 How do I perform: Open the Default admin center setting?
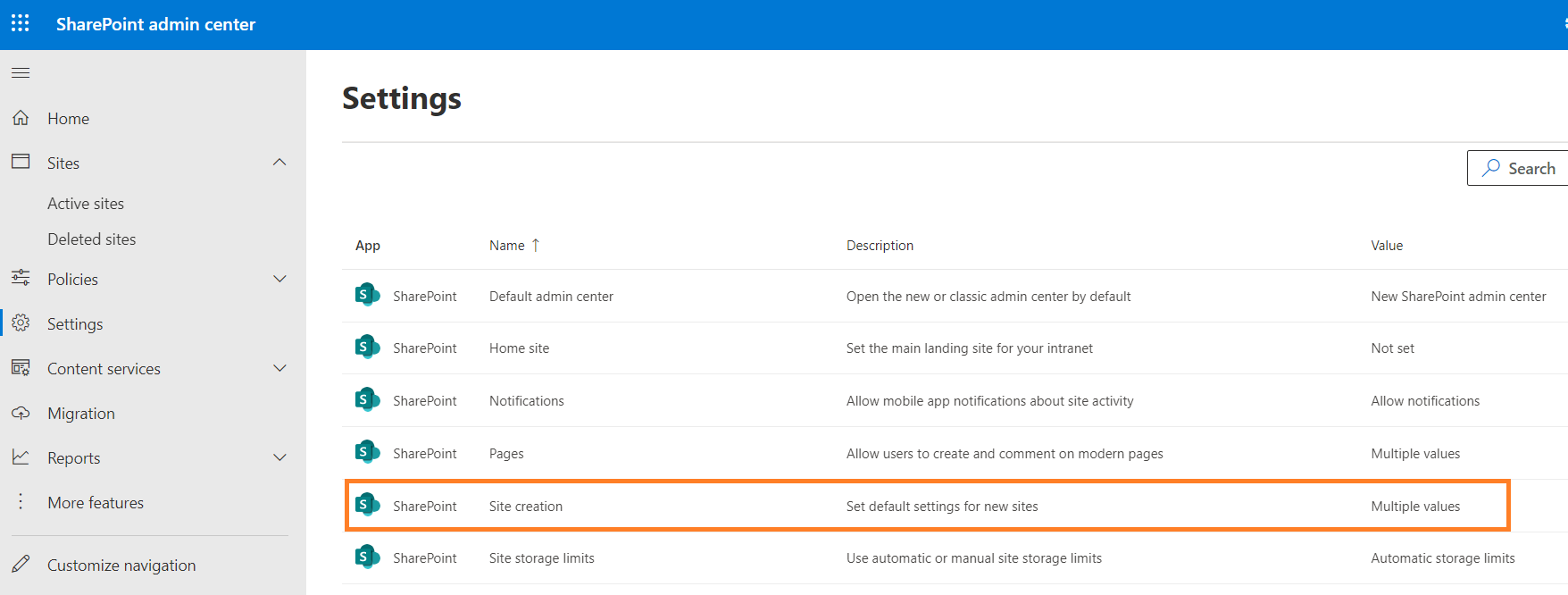tap(551, 296)
